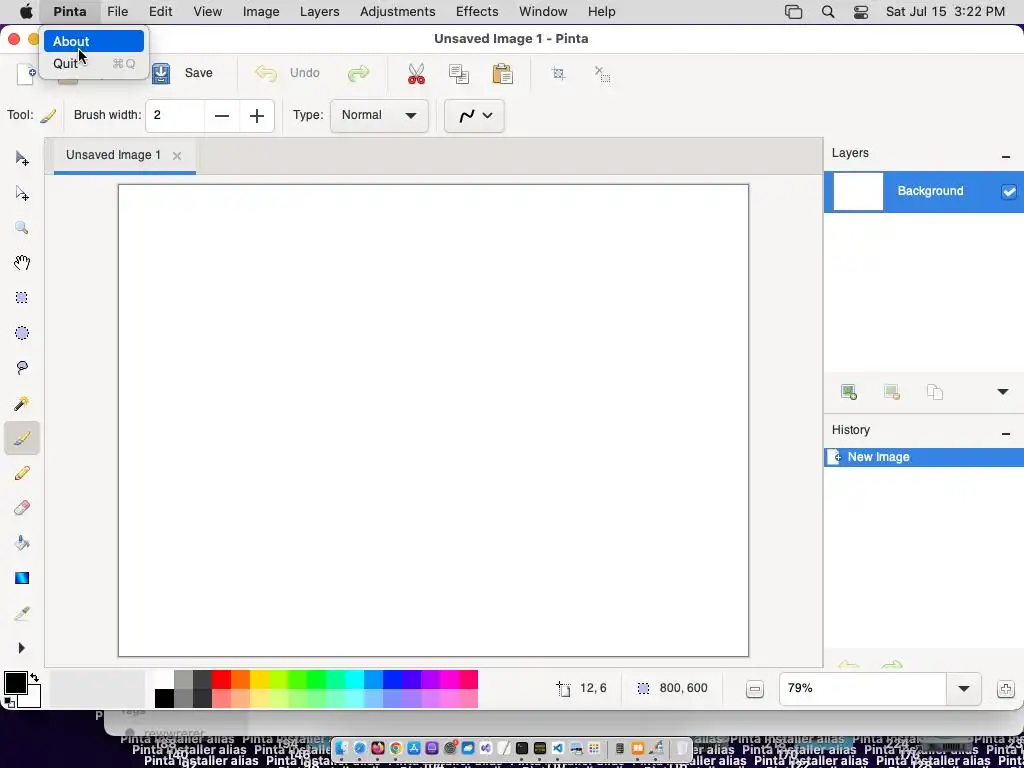Decrease brush width with minus button
This screenshot has height=768, width=1024.
coord(222,116)
